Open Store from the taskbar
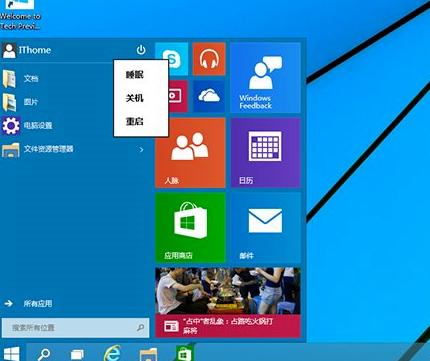Image resolution: width=430 pixels, height=361 pixels. point(184,353)
